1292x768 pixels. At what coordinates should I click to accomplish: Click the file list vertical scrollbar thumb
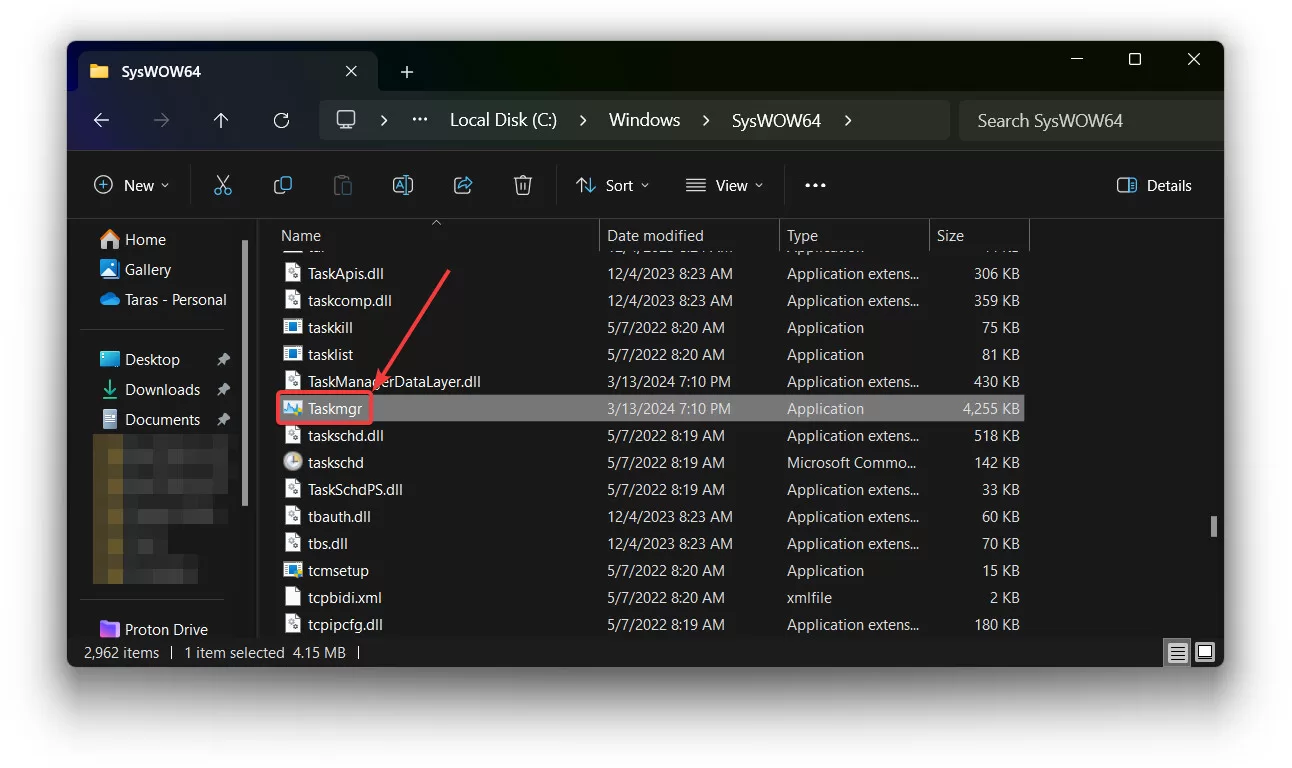pyautogui.click(x=1214, y=526)
